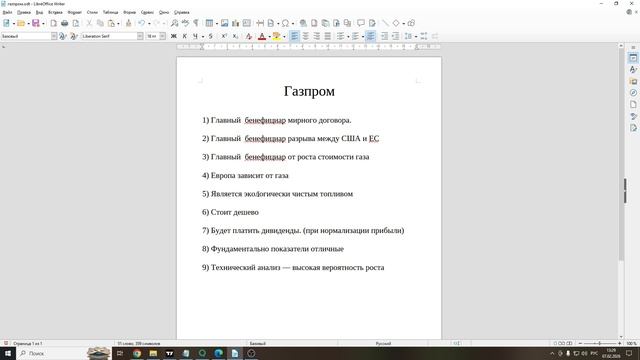640x360 pixels.
Task: Click the Open file folder icon
Action: tap(21, 23)
